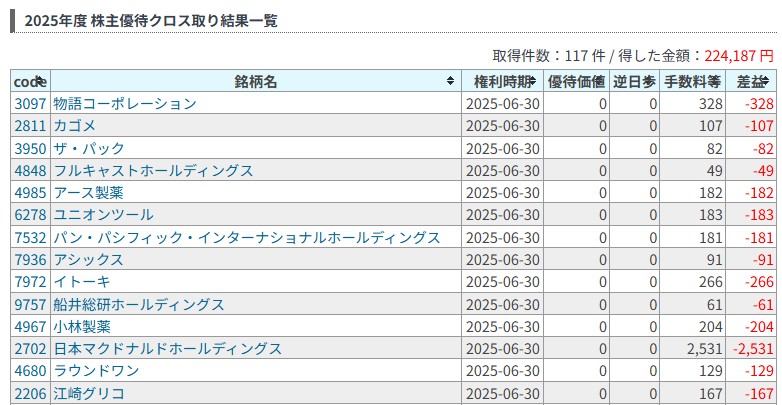This screenshot has height=405, width=782.
Task: Open stock code 3097 link
Action: [x=30, y=104]
